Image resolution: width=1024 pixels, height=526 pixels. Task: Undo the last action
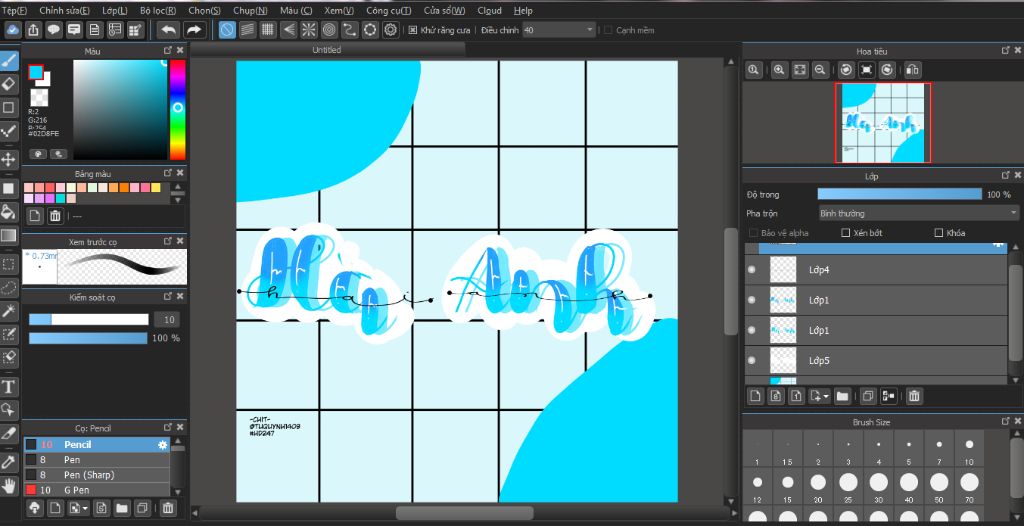coord(168,30)
